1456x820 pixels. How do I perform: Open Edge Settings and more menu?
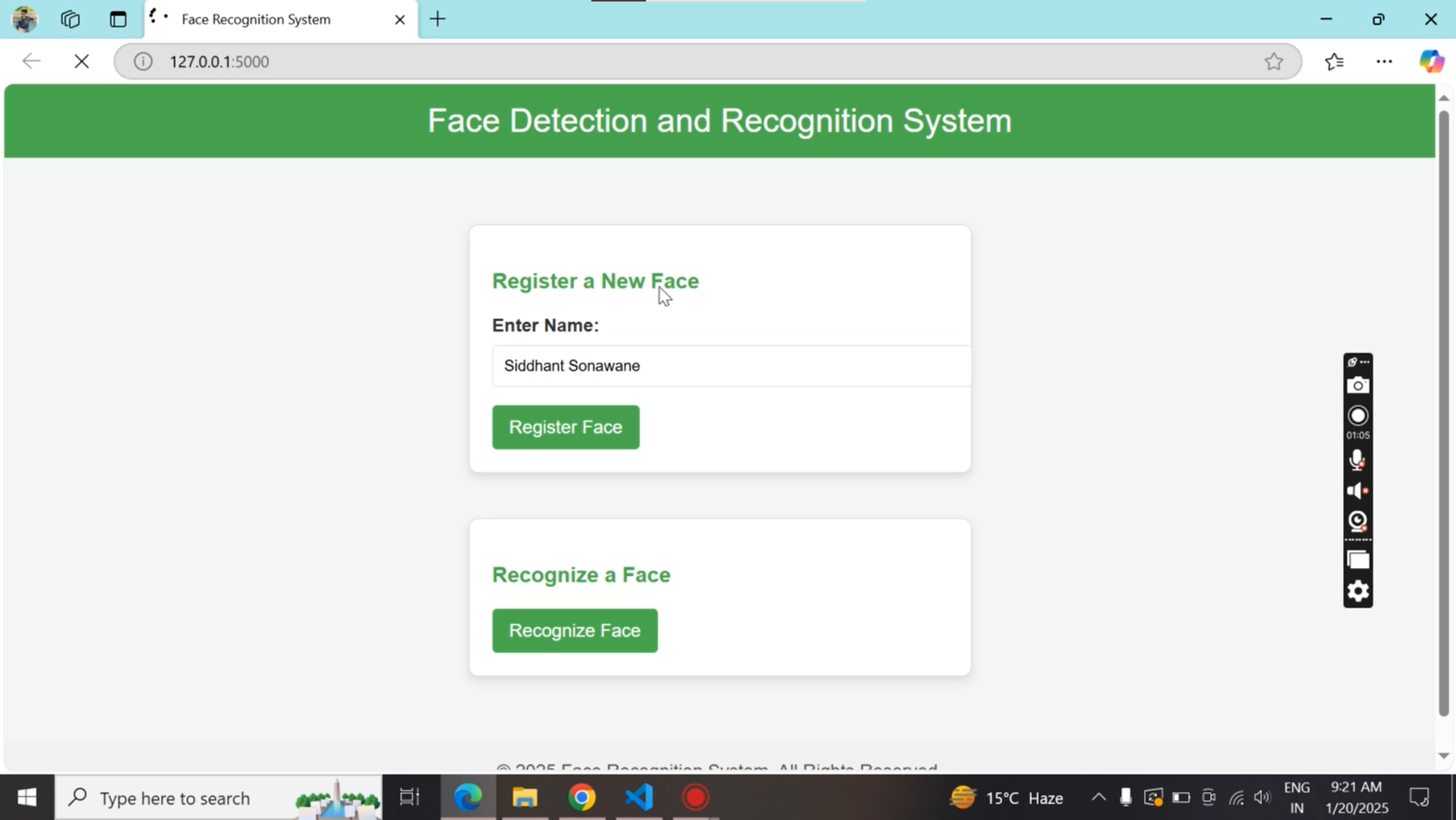point(1384,61)
